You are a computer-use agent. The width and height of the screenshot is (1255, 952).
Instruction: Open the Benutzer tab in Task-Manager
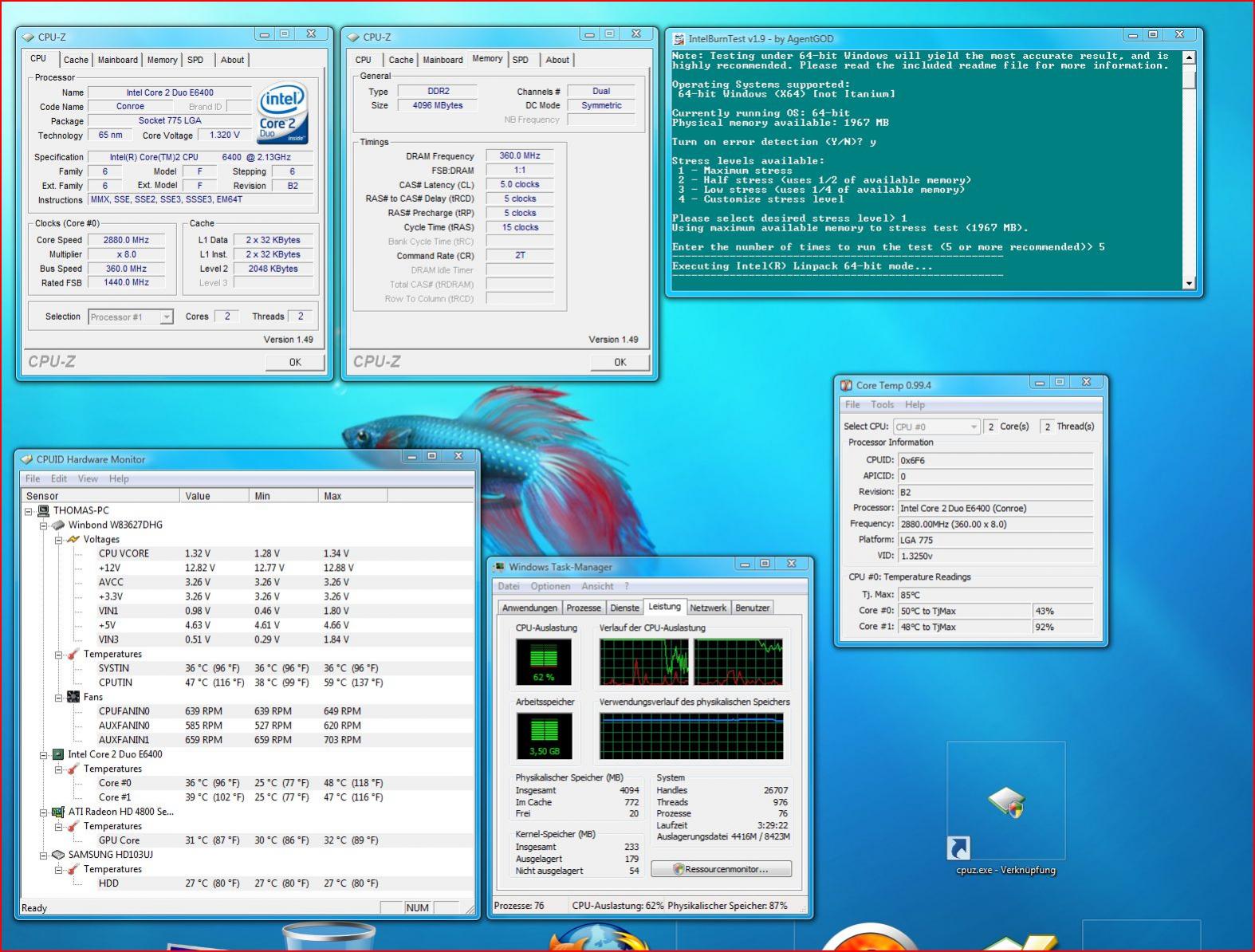(x=752, y=608)
